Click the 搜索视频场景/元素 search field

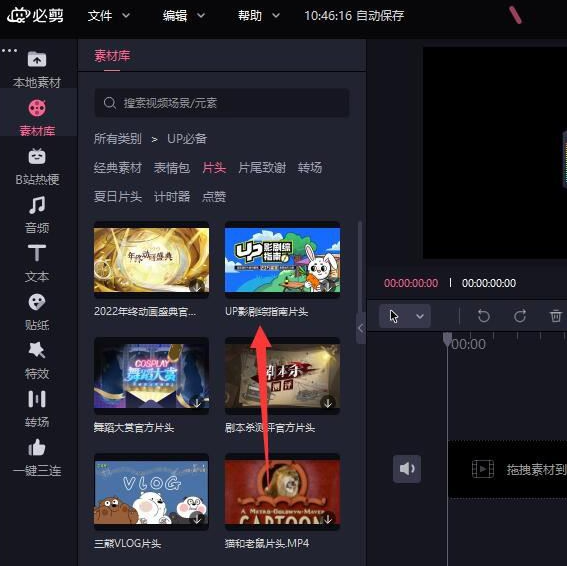coord(222,103)
